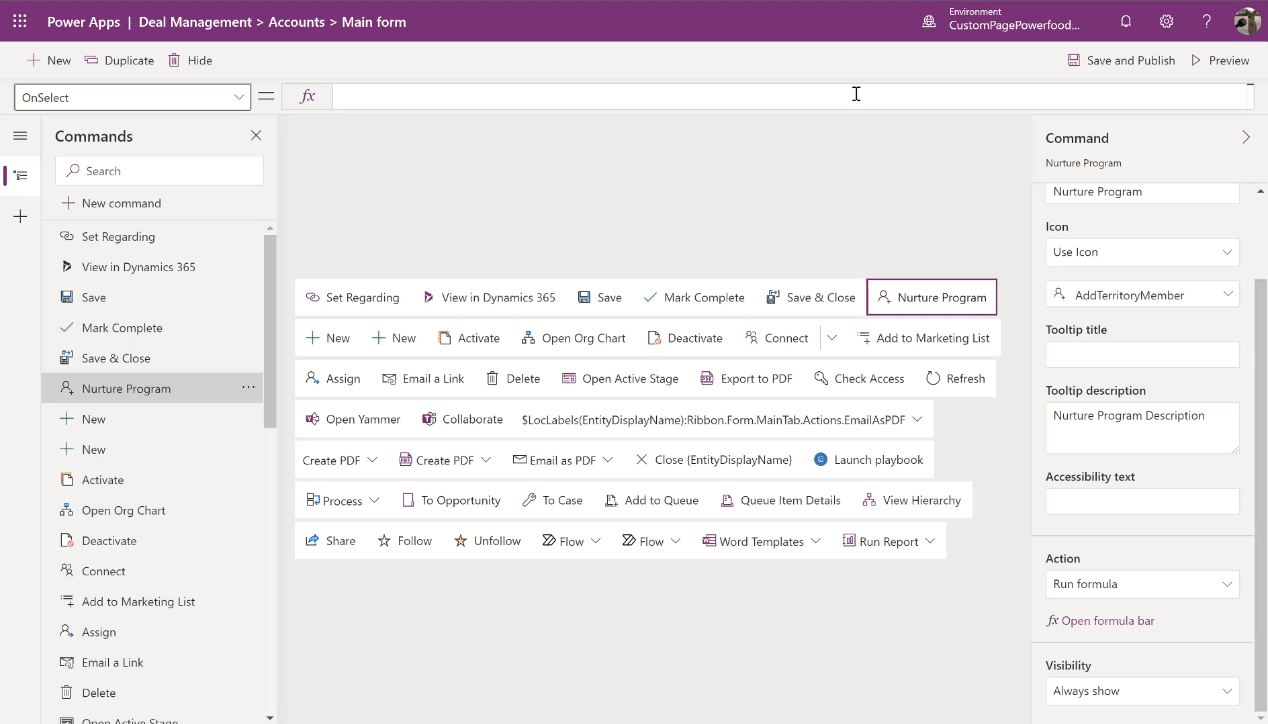
Task: Open the Run formula action dropdown
Action: [x=1142, y=584]
